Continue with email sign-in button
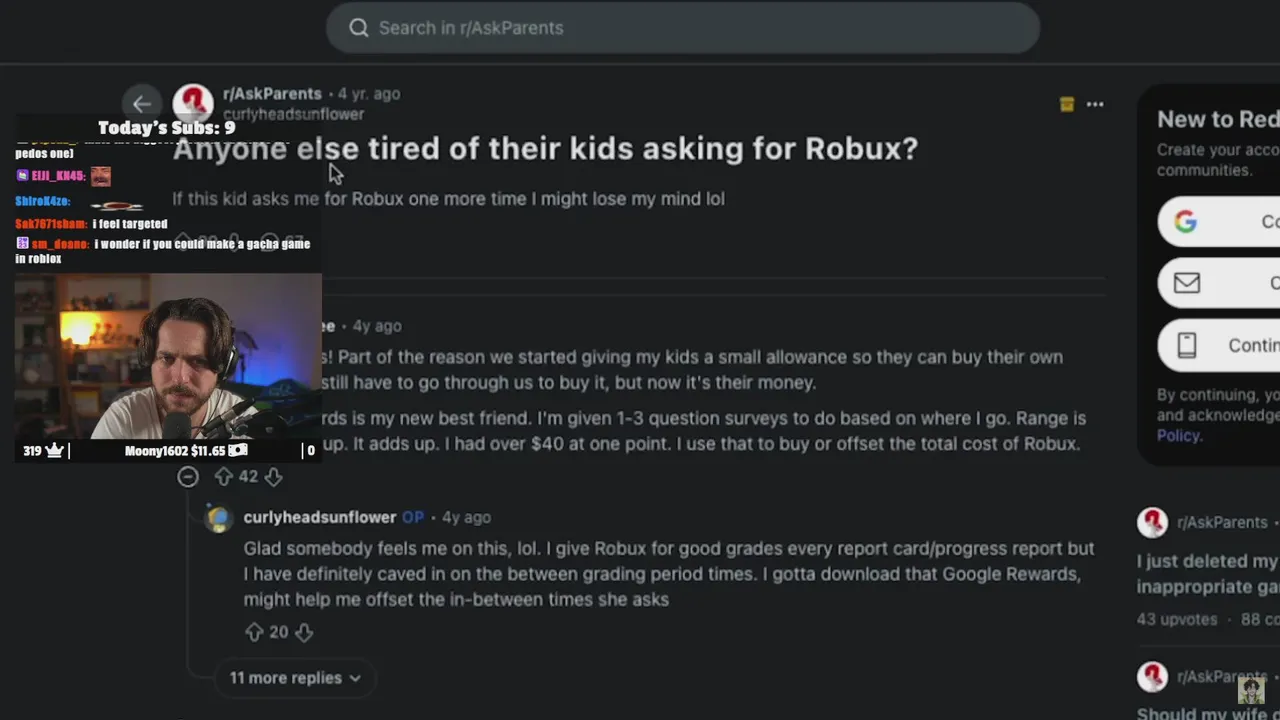 [x=1219, y=283]
